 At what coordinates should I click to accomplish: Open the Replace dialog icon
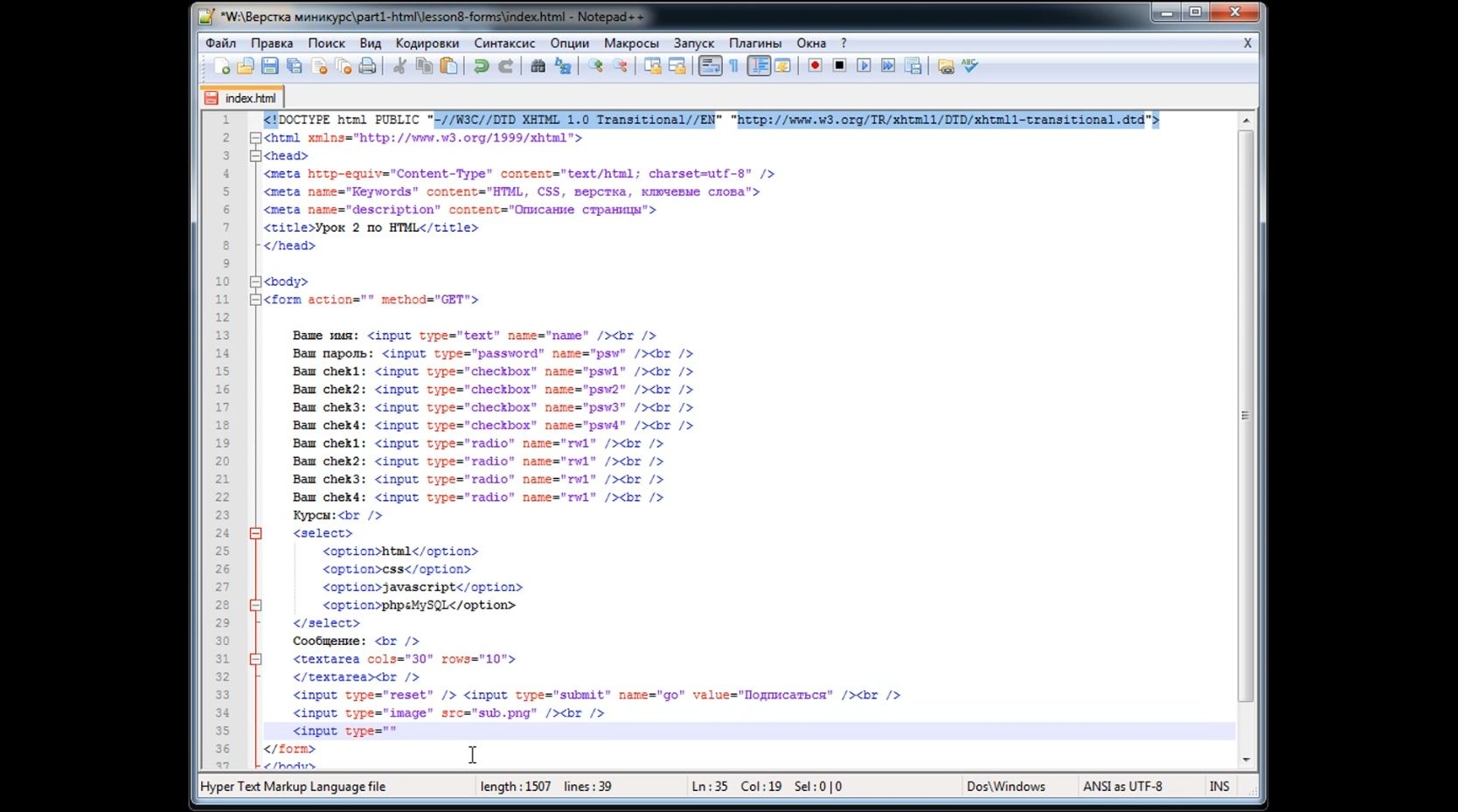(x=563, y=66)
